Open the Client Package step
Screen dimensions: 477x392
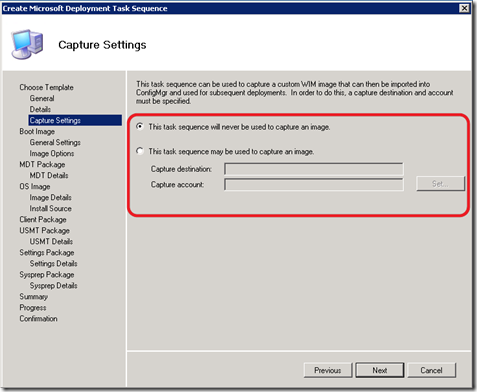click(43, 219)
